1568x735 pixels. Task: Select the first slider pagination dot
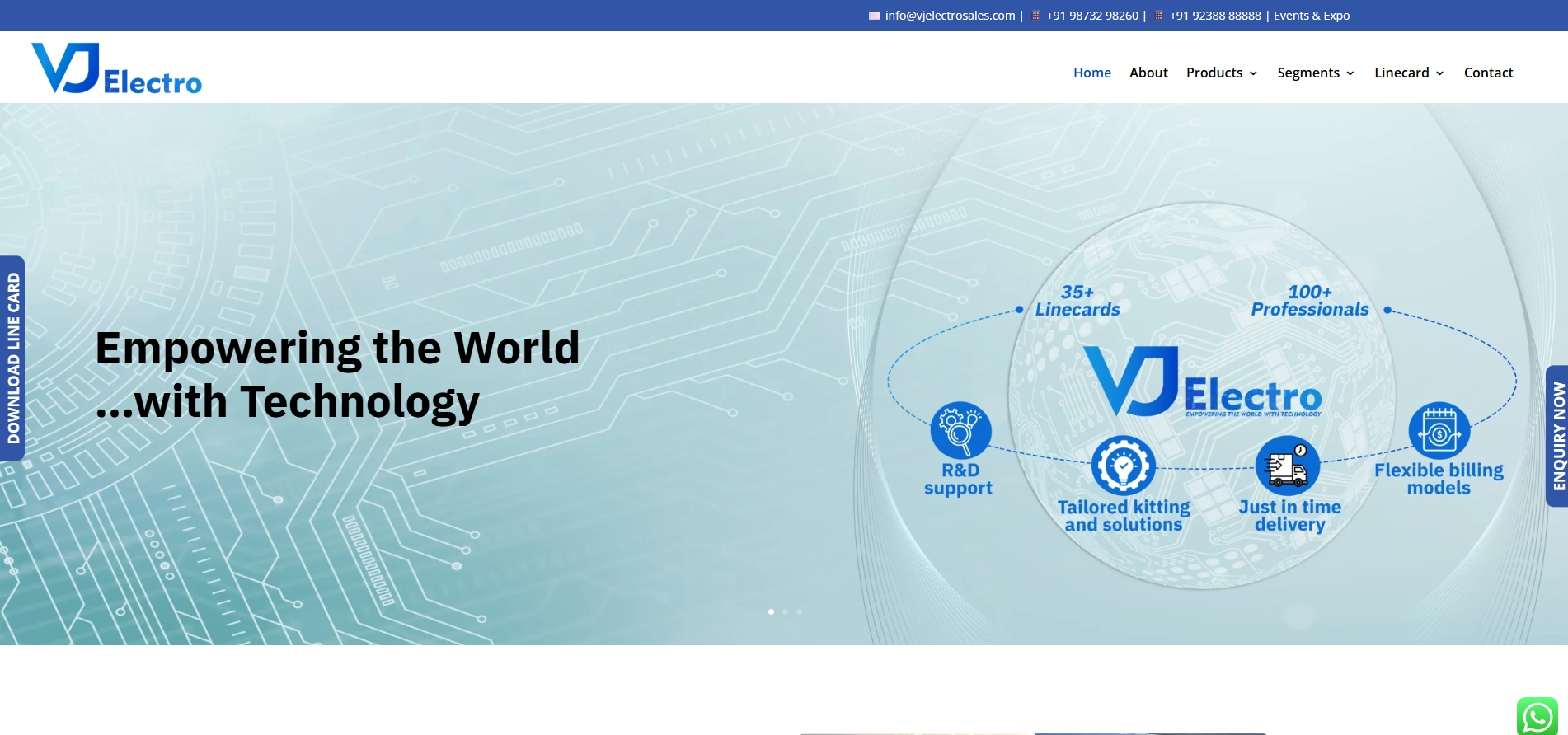(771, 611)
